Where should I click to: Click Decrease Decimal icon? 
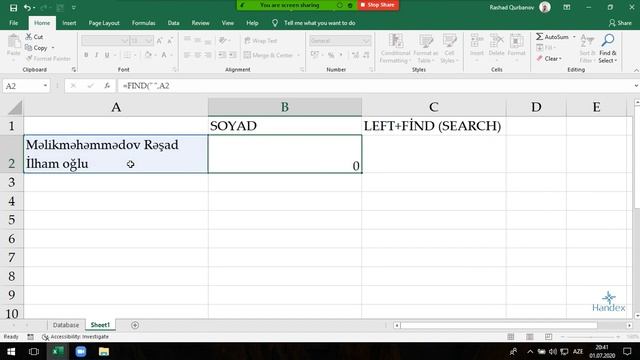[366, 55]
